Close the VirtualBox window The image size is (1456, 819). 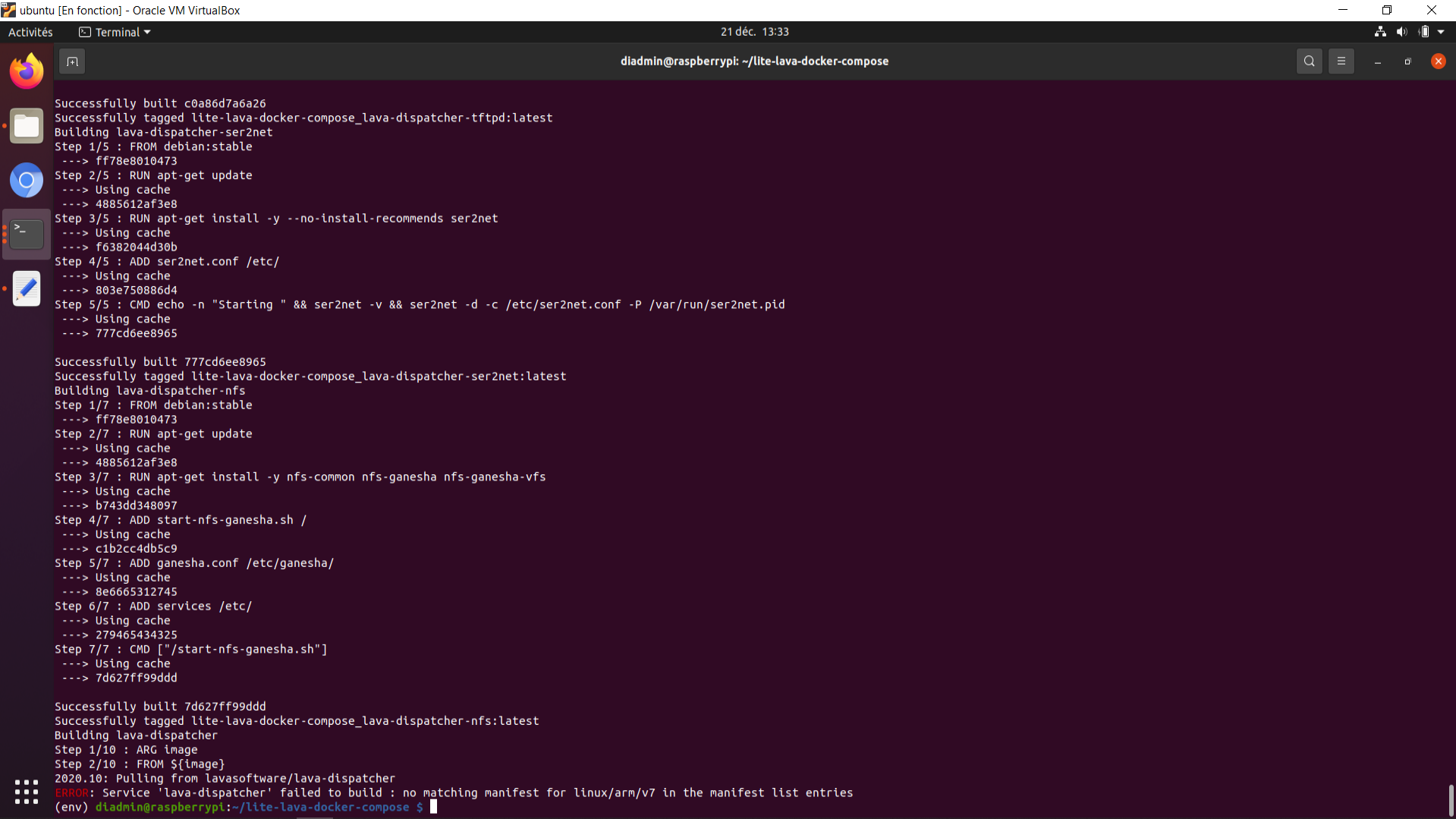pos(1431,10)
